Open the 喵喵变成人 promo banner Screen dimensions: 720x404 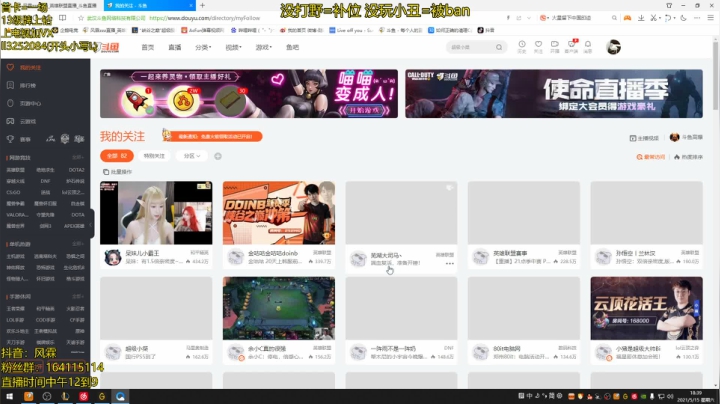249,94
